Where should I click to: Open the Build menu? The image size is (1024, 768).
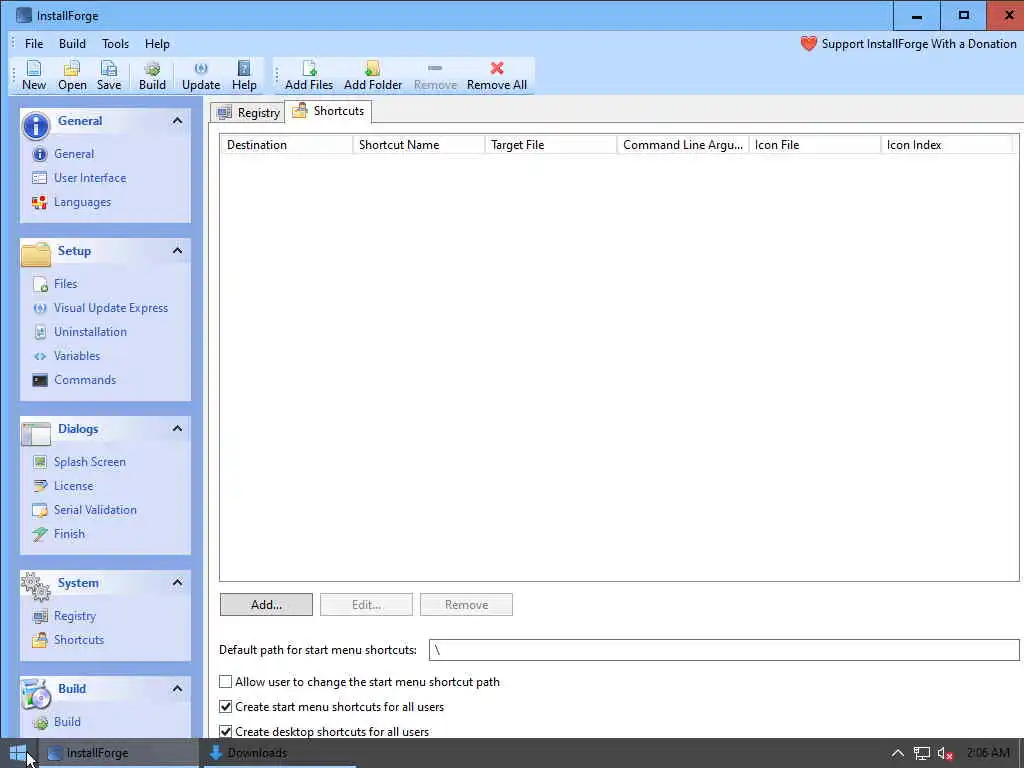[x=72, y=44]
